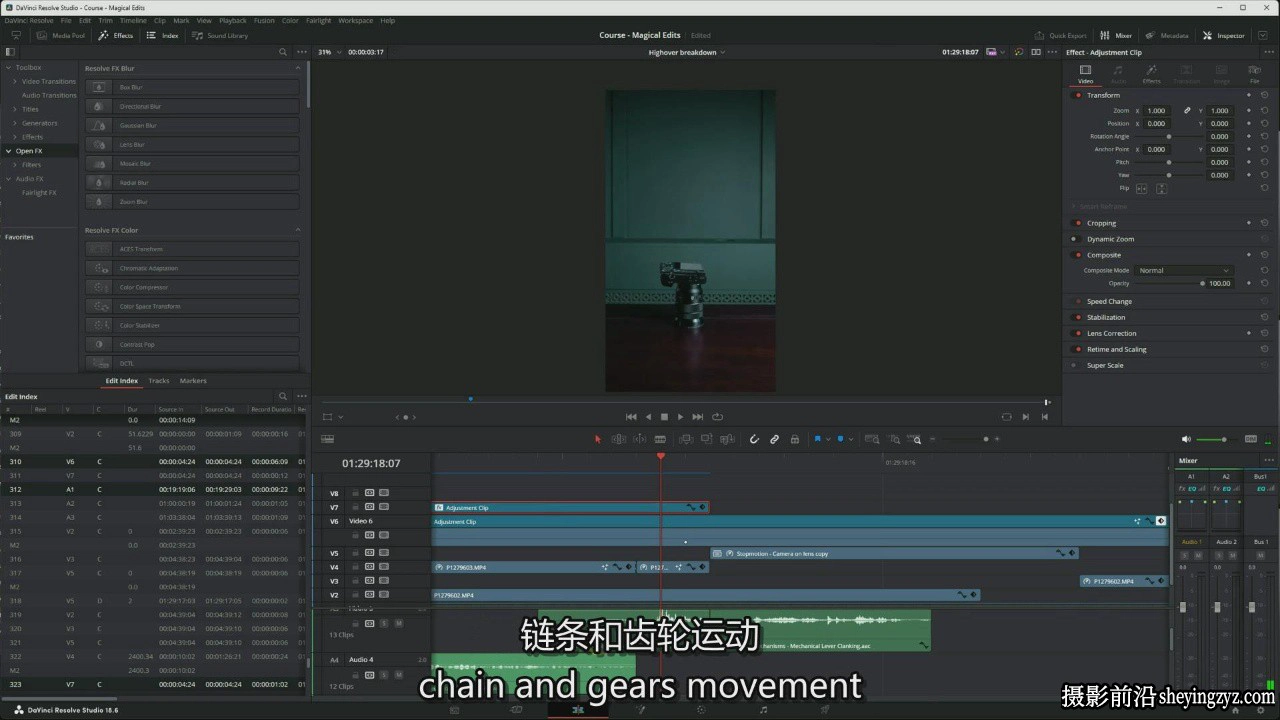Image resolution: width=1280 pixels, height=720 pixels.
Task: Mute the Audio 1 mixer channel
Action: pos(1197,555)
